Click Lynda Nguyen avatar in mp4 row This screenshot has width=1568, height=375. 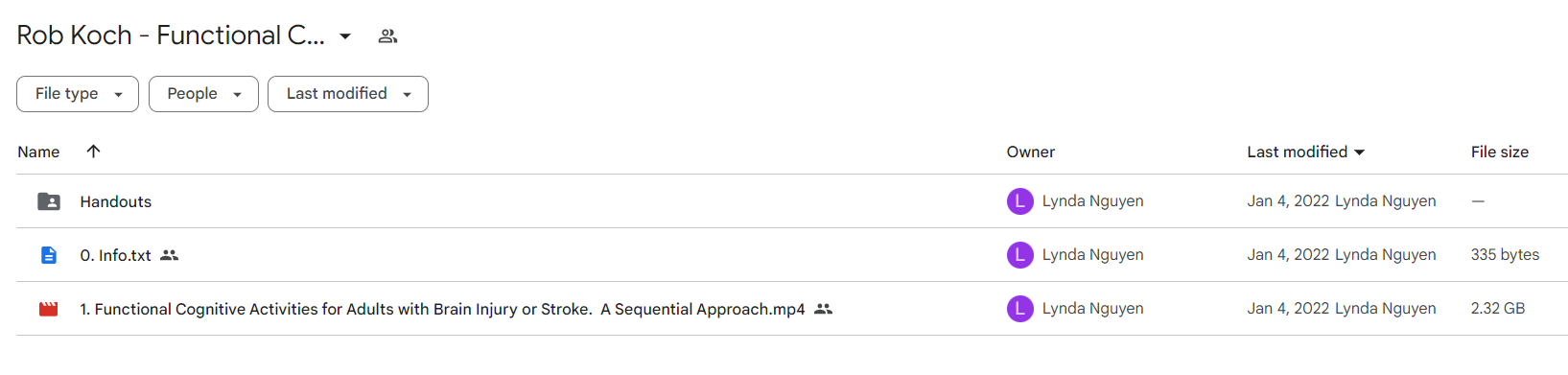coord(1019,309)
